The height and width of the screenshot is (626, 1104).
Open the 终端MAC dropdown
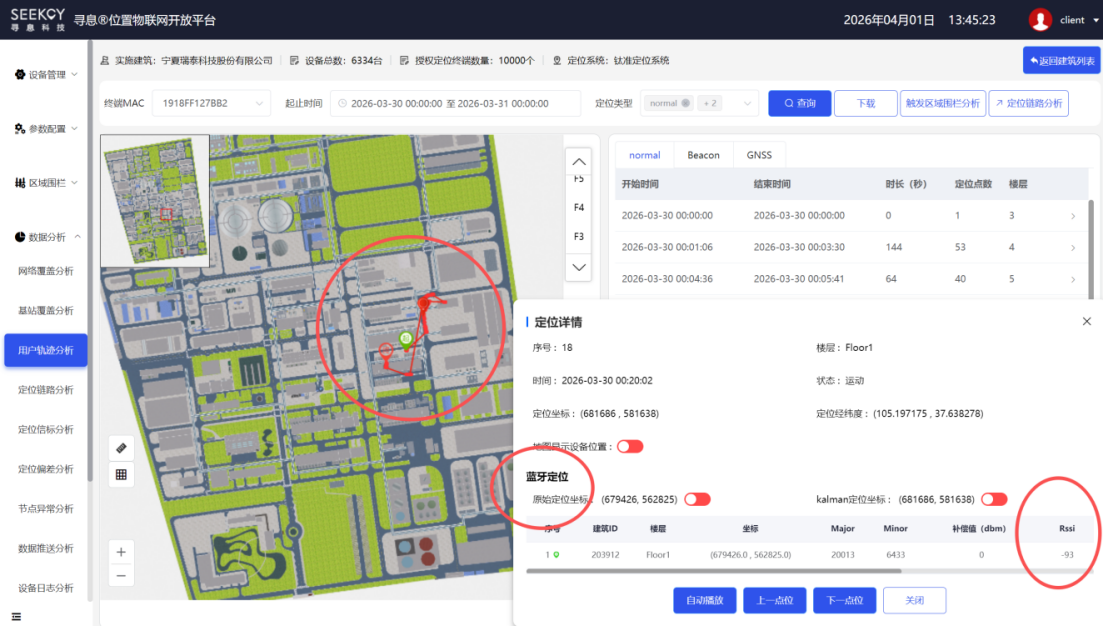[212, 104]
